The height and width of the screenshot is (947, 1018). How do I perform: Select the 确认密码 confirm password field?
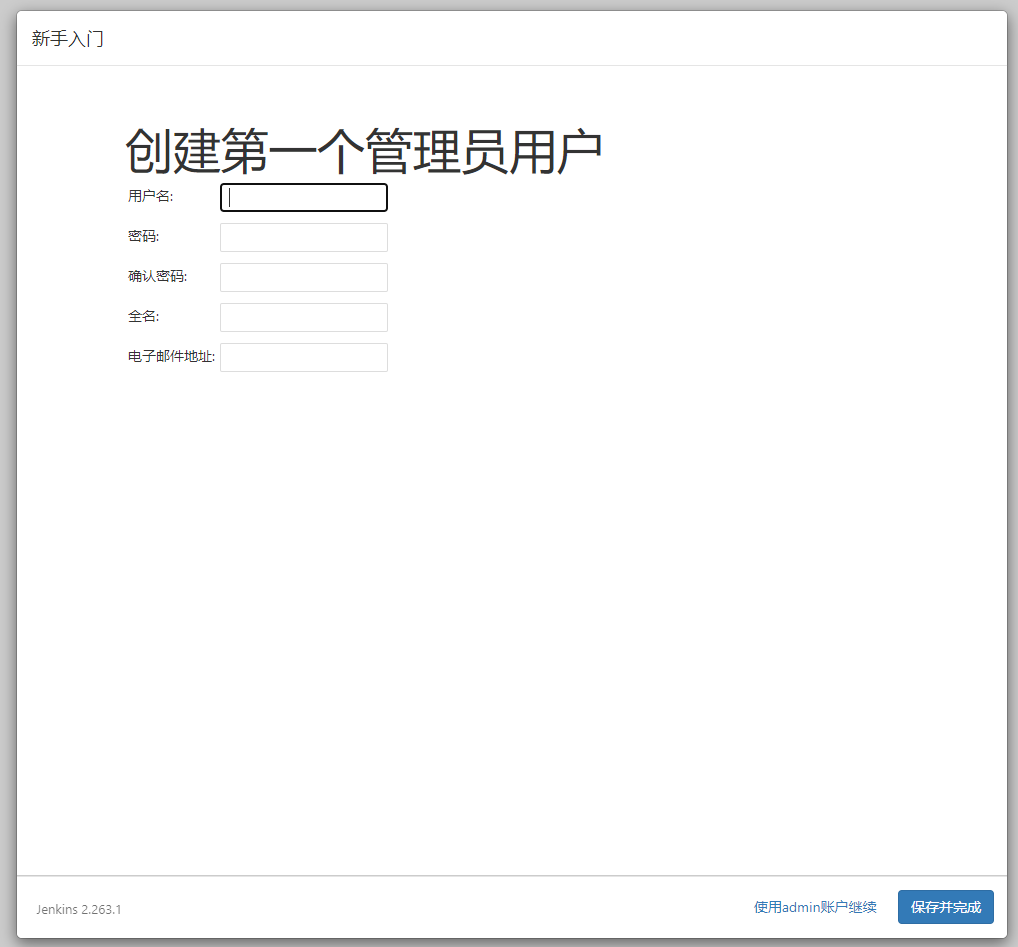pos(304,277)
